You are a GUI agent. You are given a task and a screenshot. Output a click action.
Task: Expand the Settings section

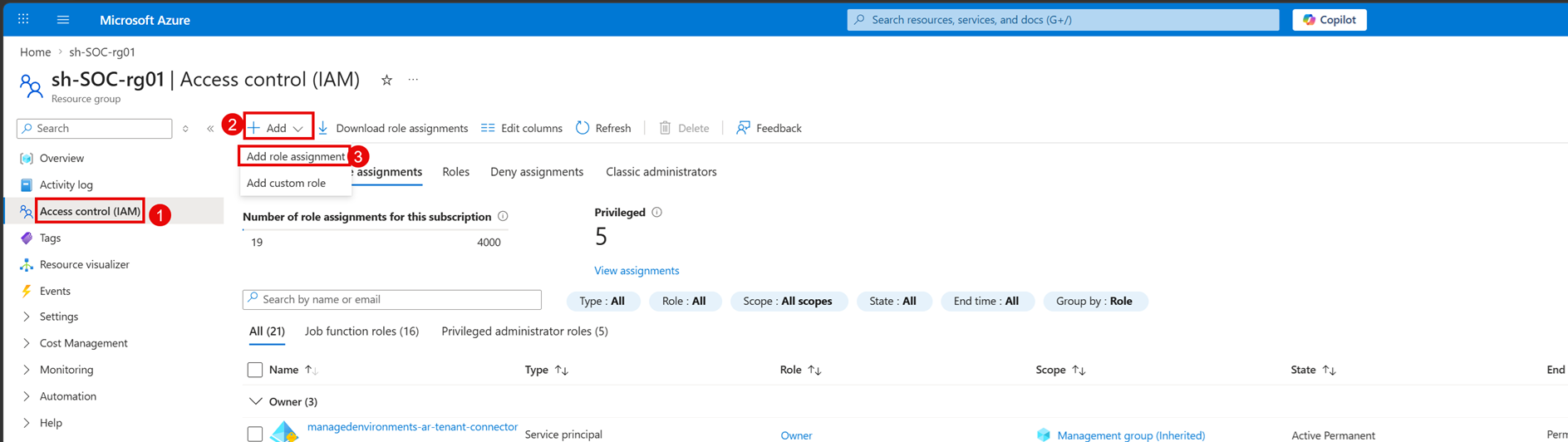pyautogui.click(x=58, y=317)
